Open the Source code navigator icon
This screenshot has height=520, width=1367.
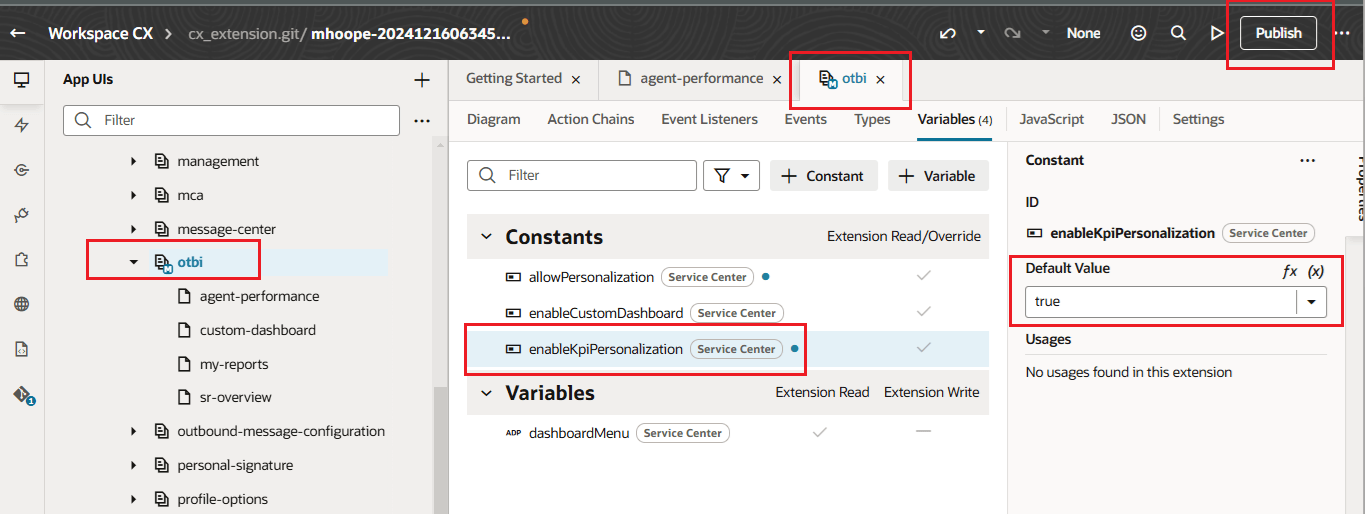coord(22,349)
